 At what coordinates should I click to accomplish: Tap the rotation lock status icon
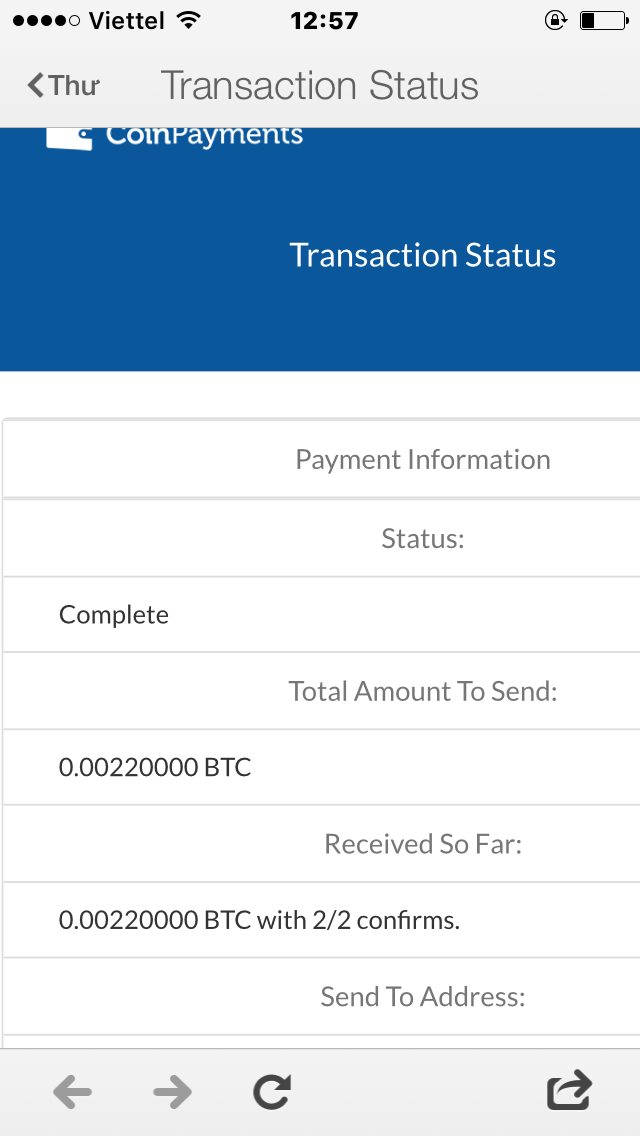[x=556, y=20]
